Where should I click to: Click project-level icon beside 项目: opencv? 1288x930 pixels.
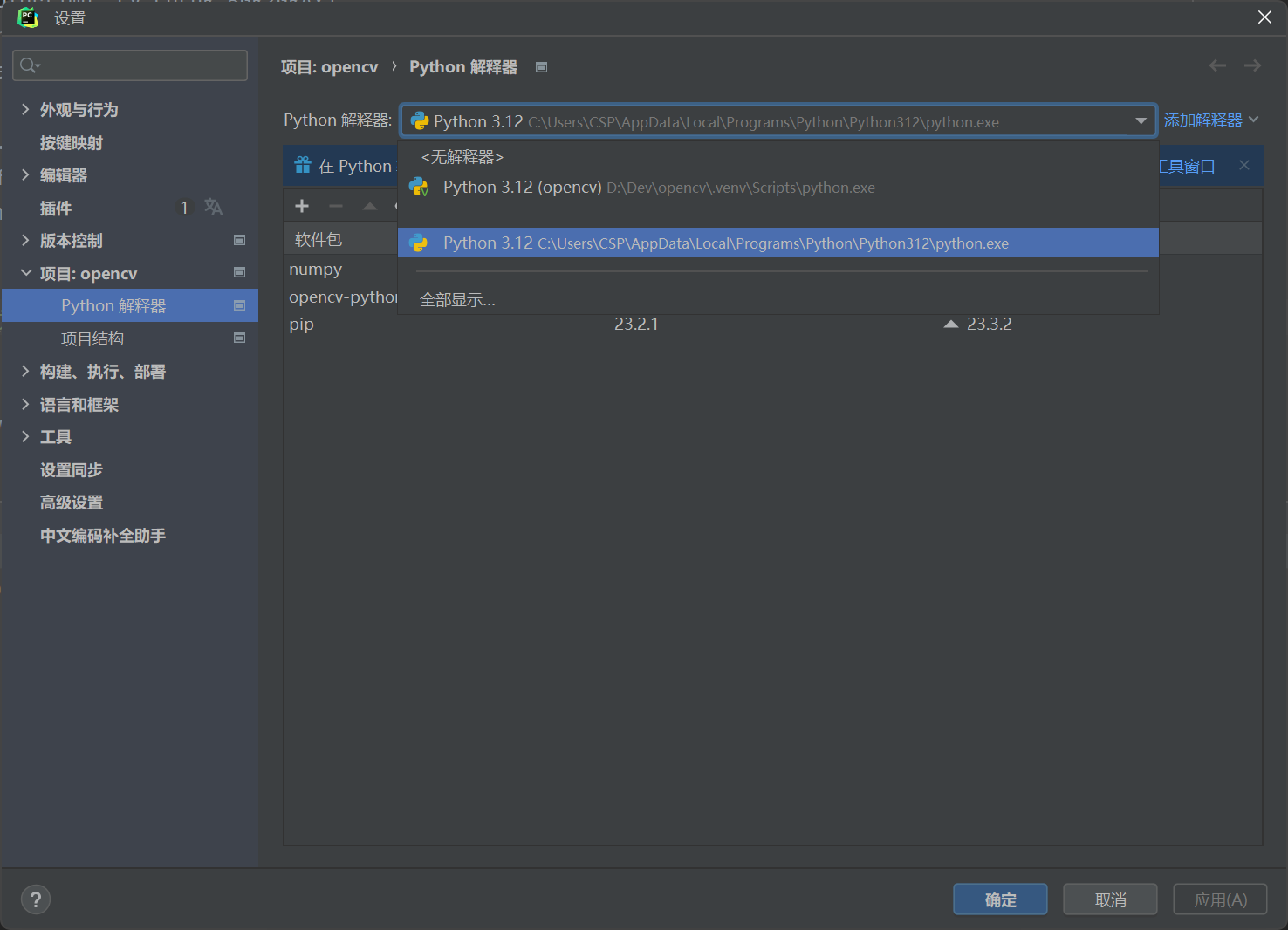[x=240, y=273]
